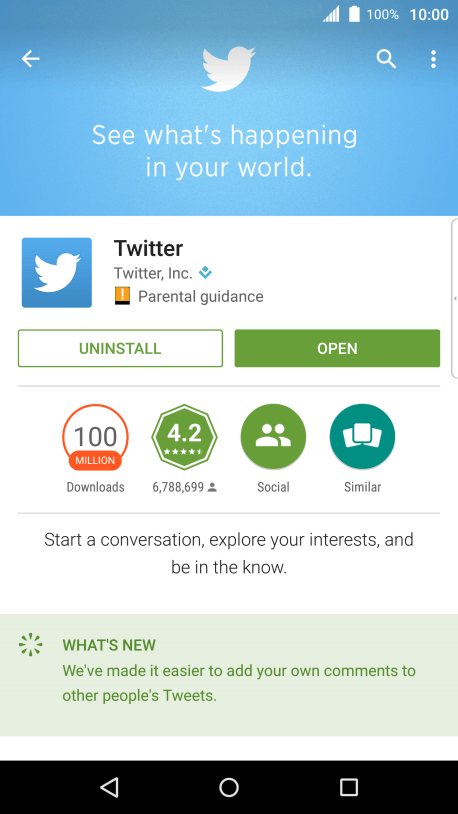Click the UNINSTALL button
Image resolution: width=458 pixels, height=814 pixels.
120,348
